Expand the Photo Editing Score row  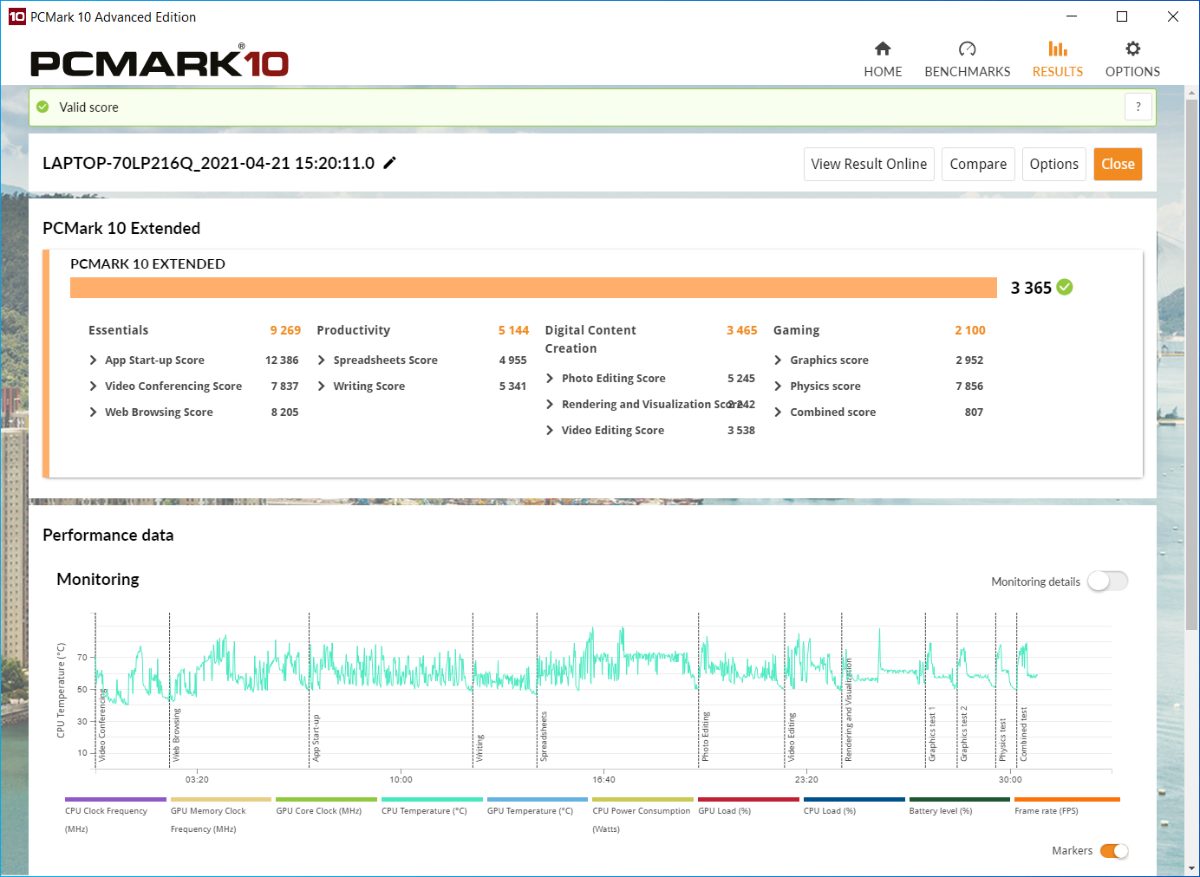551,378
